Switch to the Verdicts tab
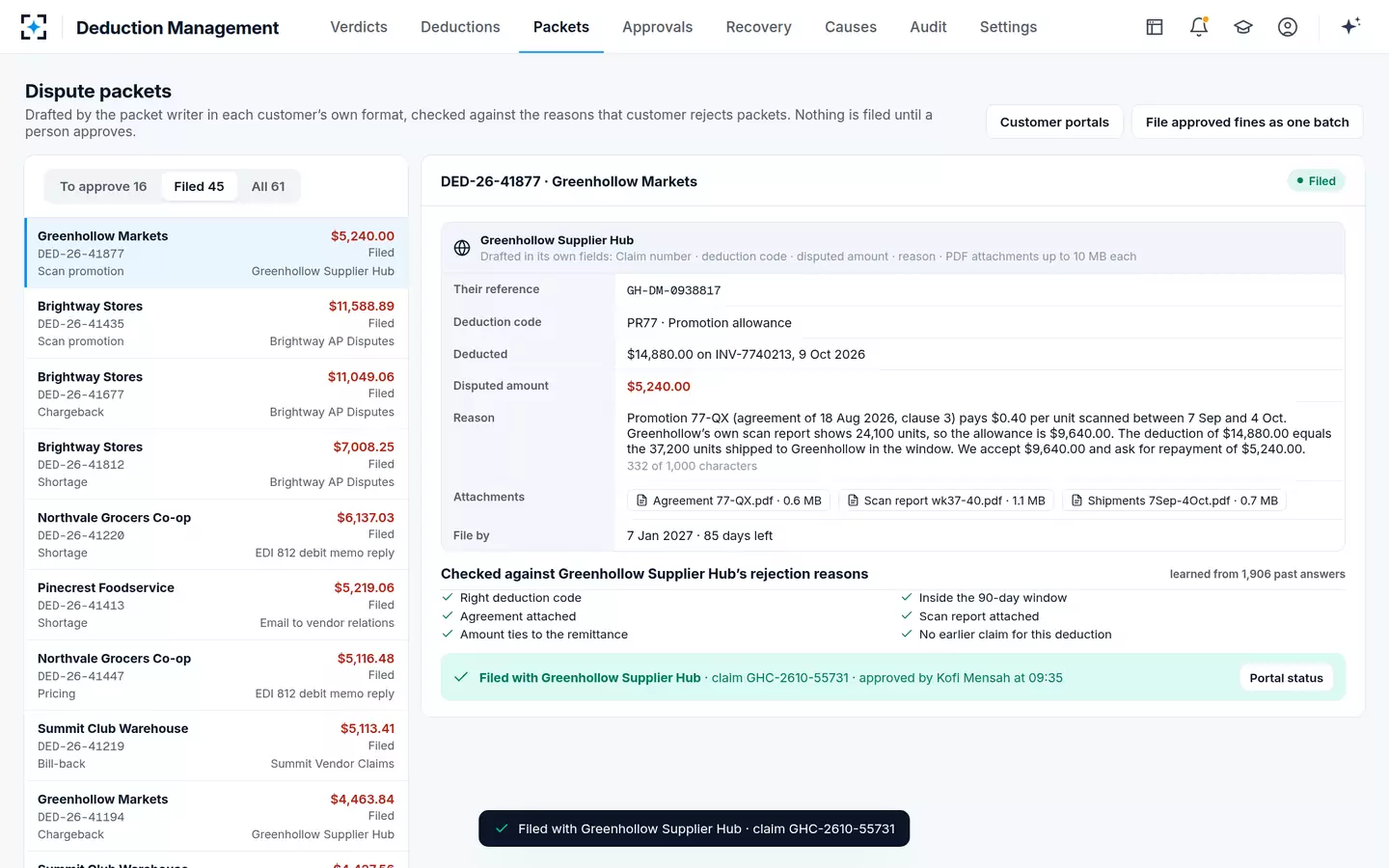Viewport: 1389px width, 868px height. pos(359,27)
